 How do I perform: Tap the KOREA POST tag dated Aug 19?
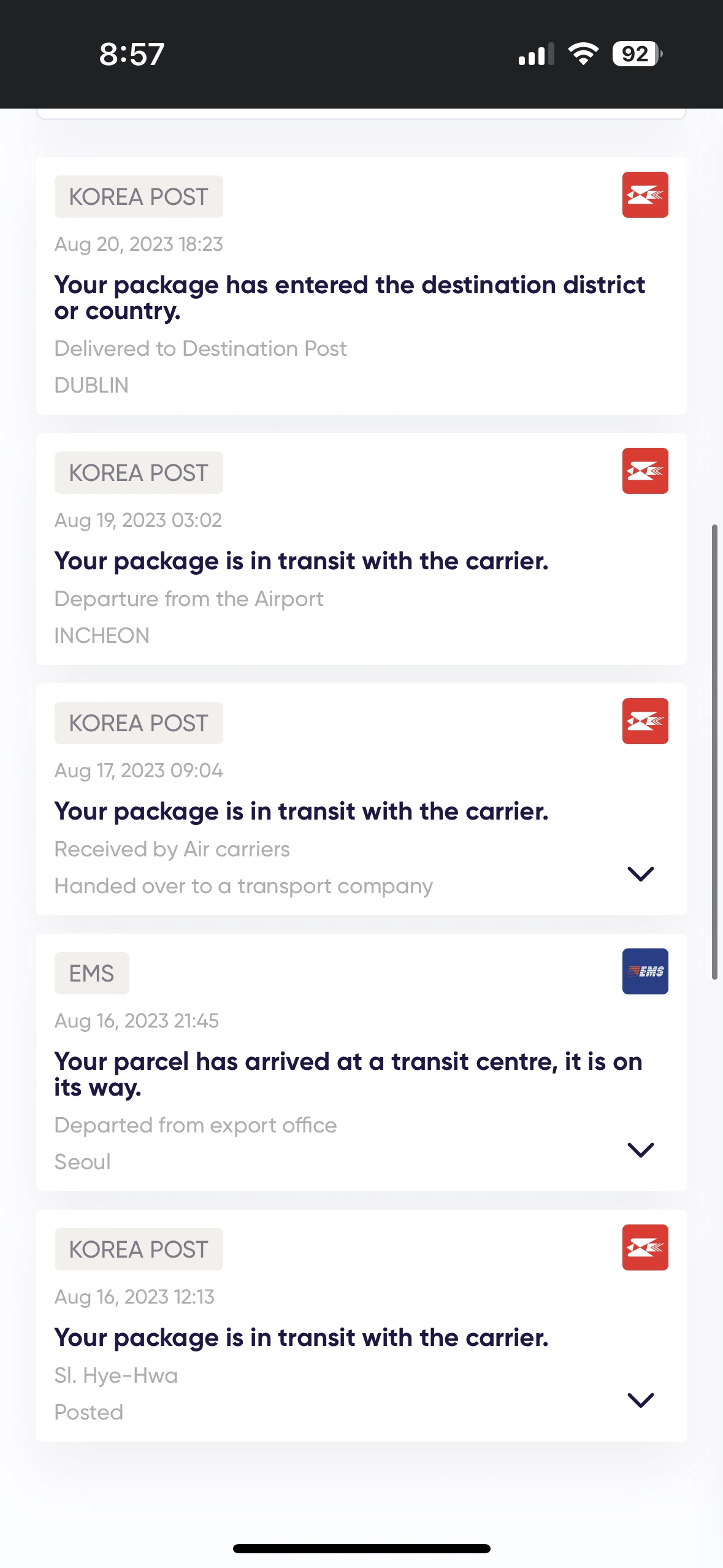[x=139, y=473]
